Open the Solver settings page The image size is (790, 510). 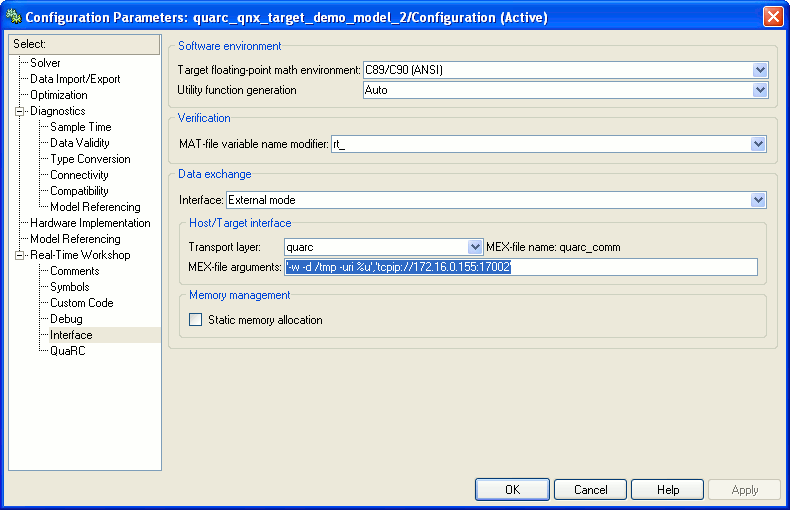tap(45, 63)
